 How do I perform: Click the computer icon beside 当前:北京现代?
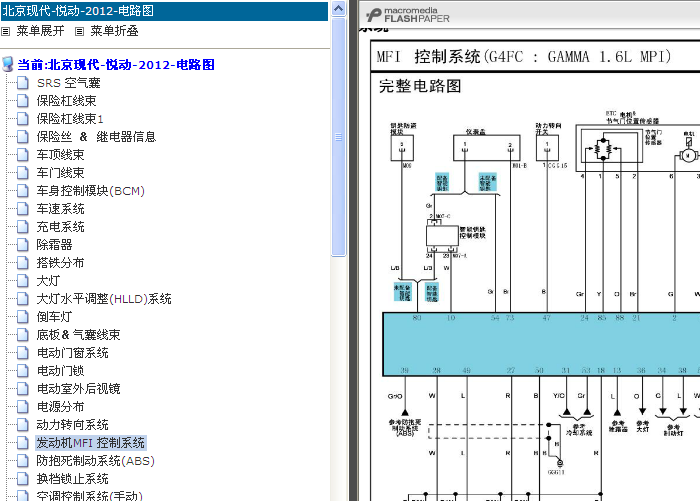[8, 64]
